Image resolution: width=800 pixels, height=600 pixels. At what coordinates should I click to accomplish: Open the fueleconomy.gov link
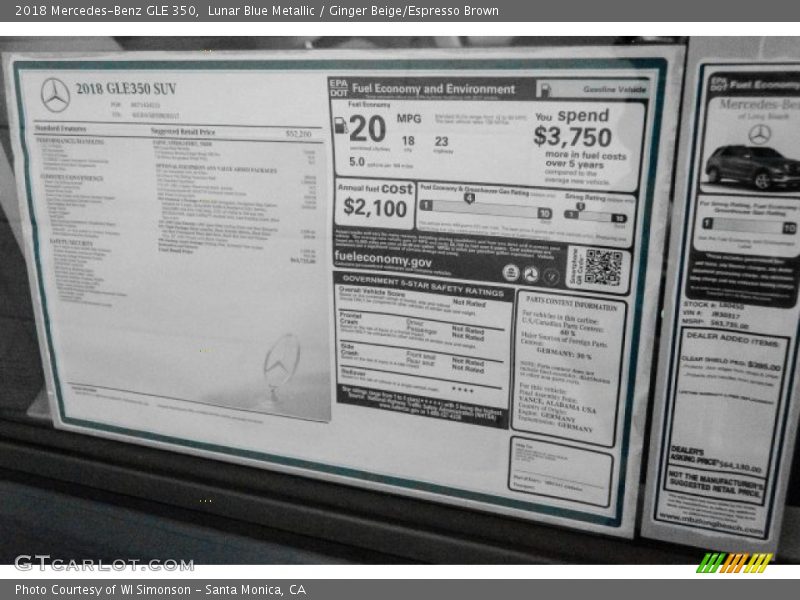pos(383,259)
